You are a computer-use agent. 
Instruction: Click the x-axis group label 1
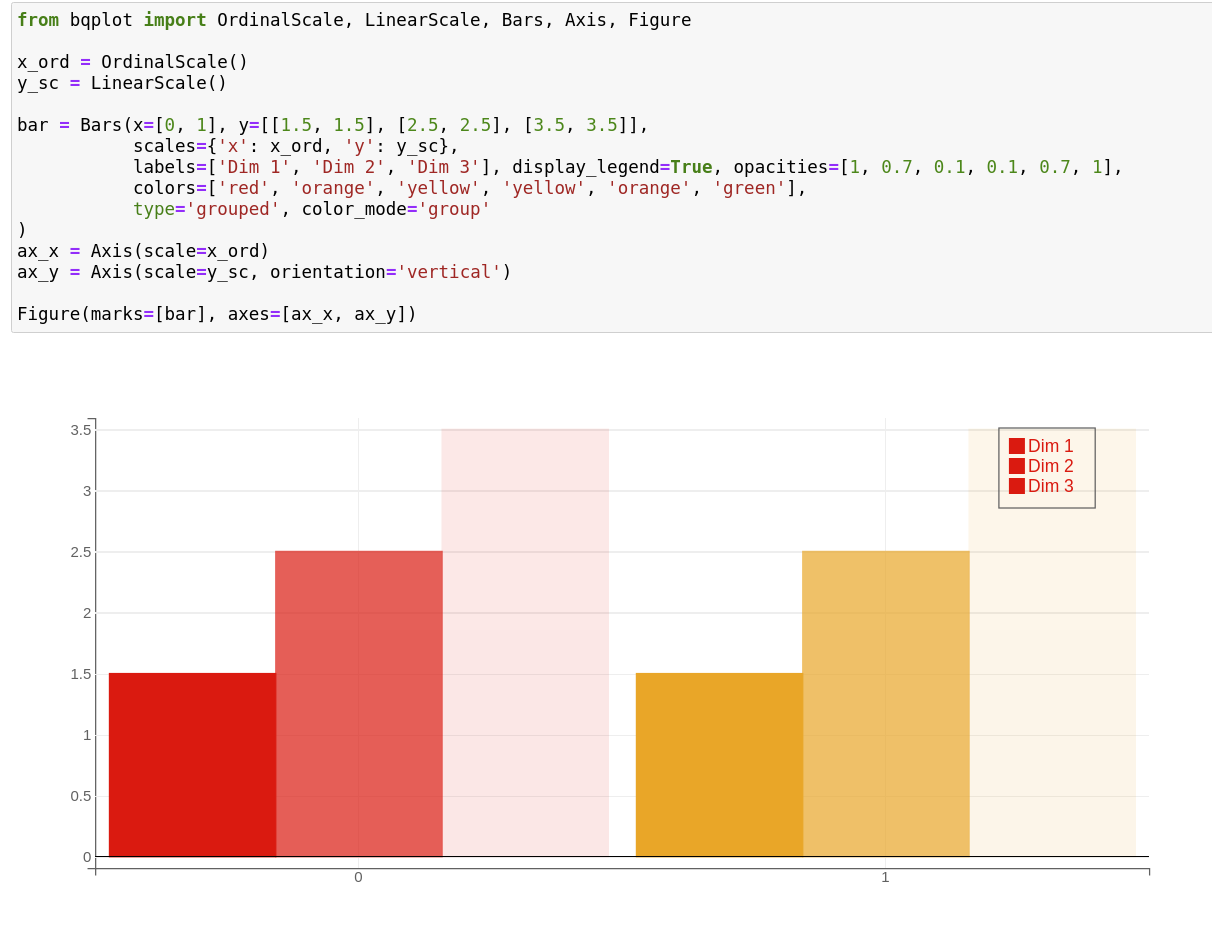pos(884,877)
